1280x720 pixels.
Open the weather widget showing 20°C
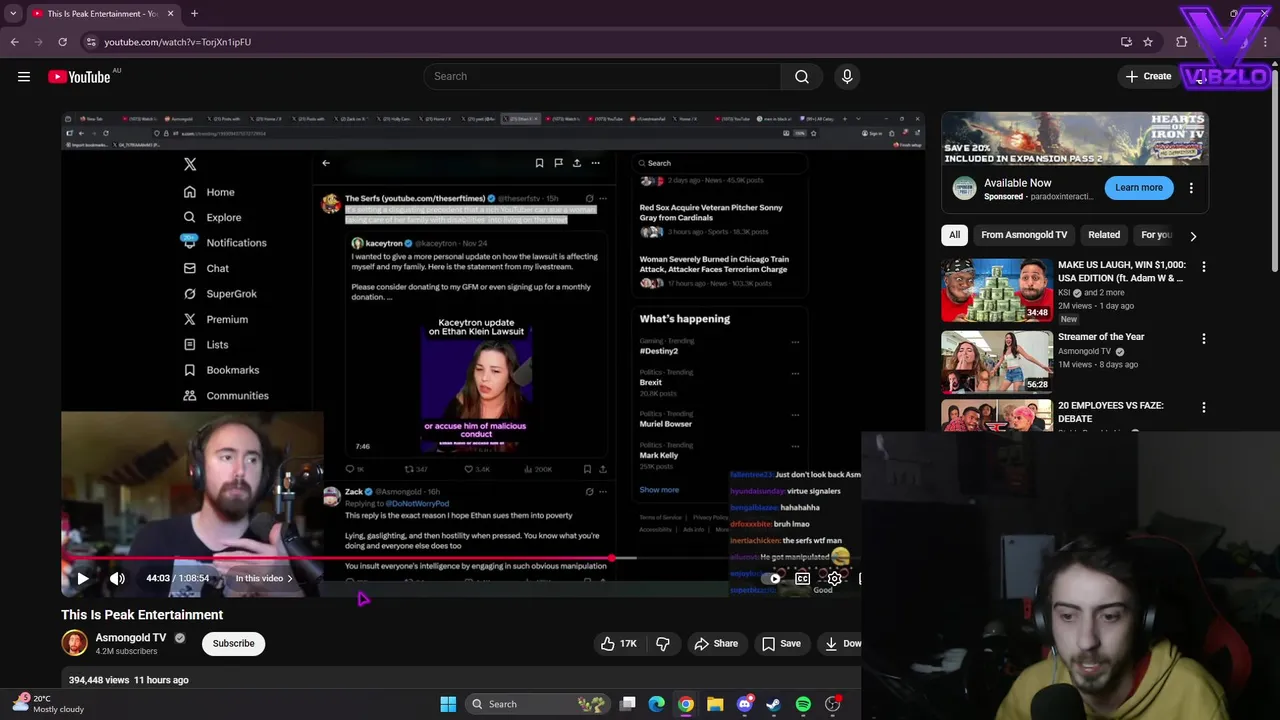coord(48,704)
